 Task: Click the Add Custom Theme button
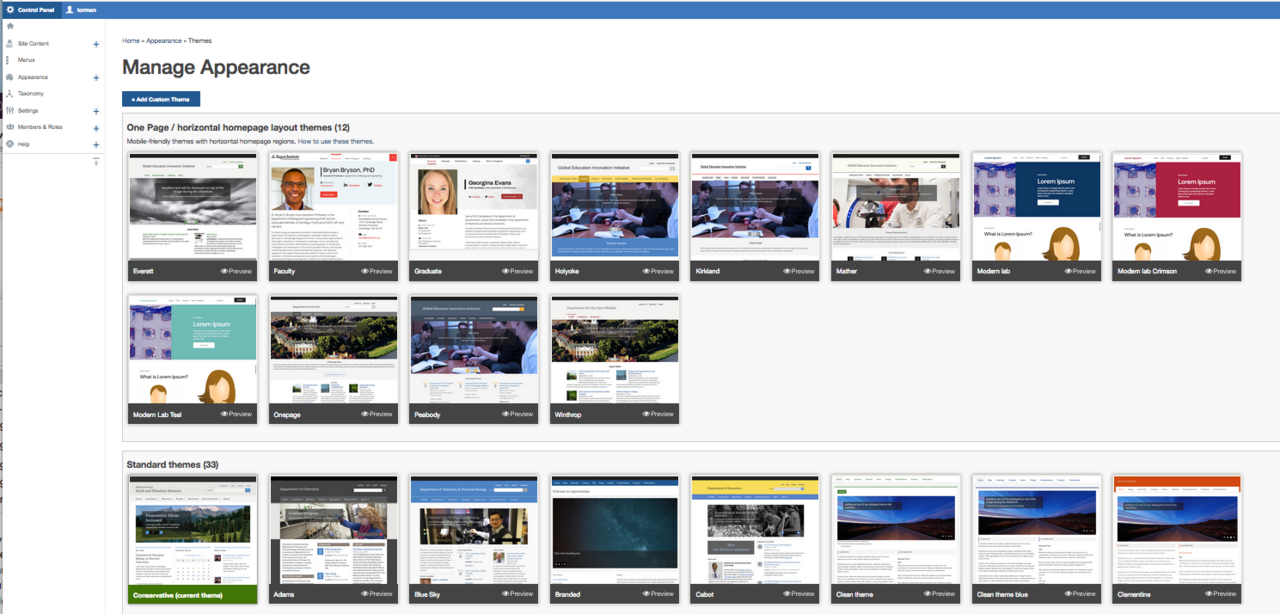[161, 99]
